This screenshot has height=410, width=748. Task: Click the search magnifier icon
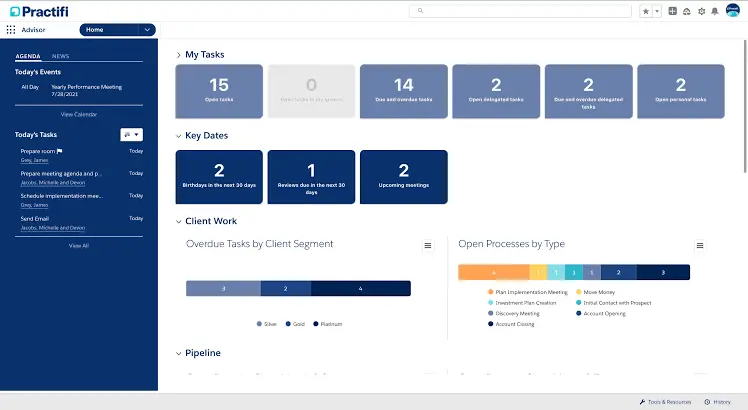point(420,11)
